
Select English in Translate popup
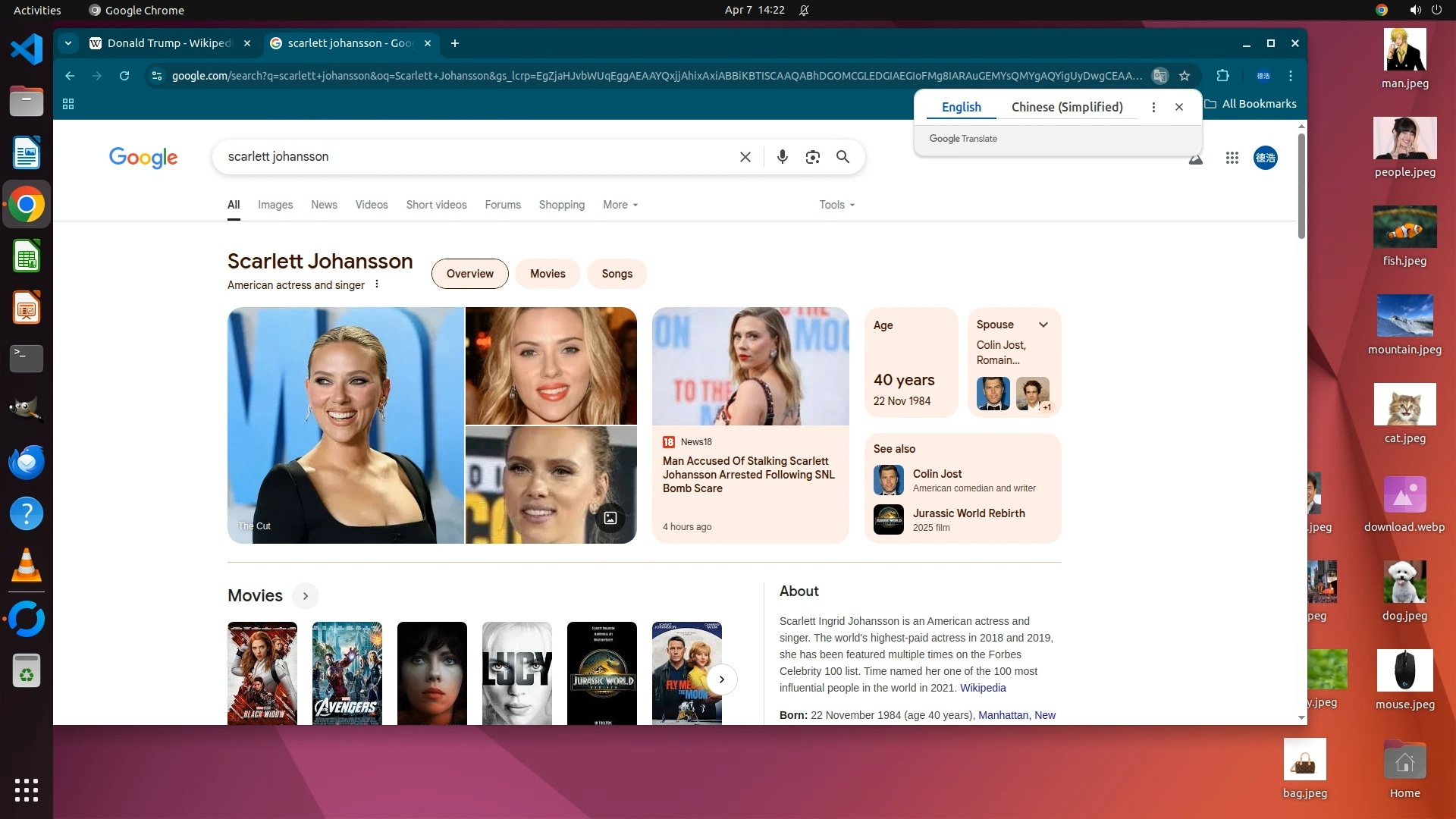tap(961, 107)
